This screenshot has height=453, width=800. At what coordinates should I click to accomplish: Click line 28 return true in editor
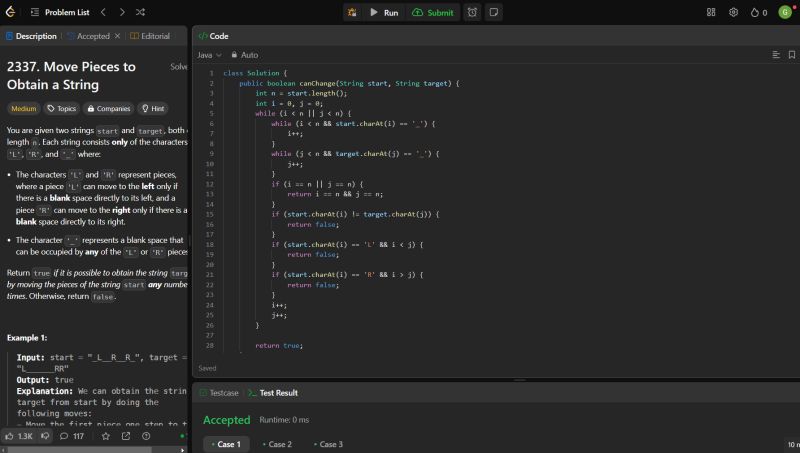coord(279,345)
